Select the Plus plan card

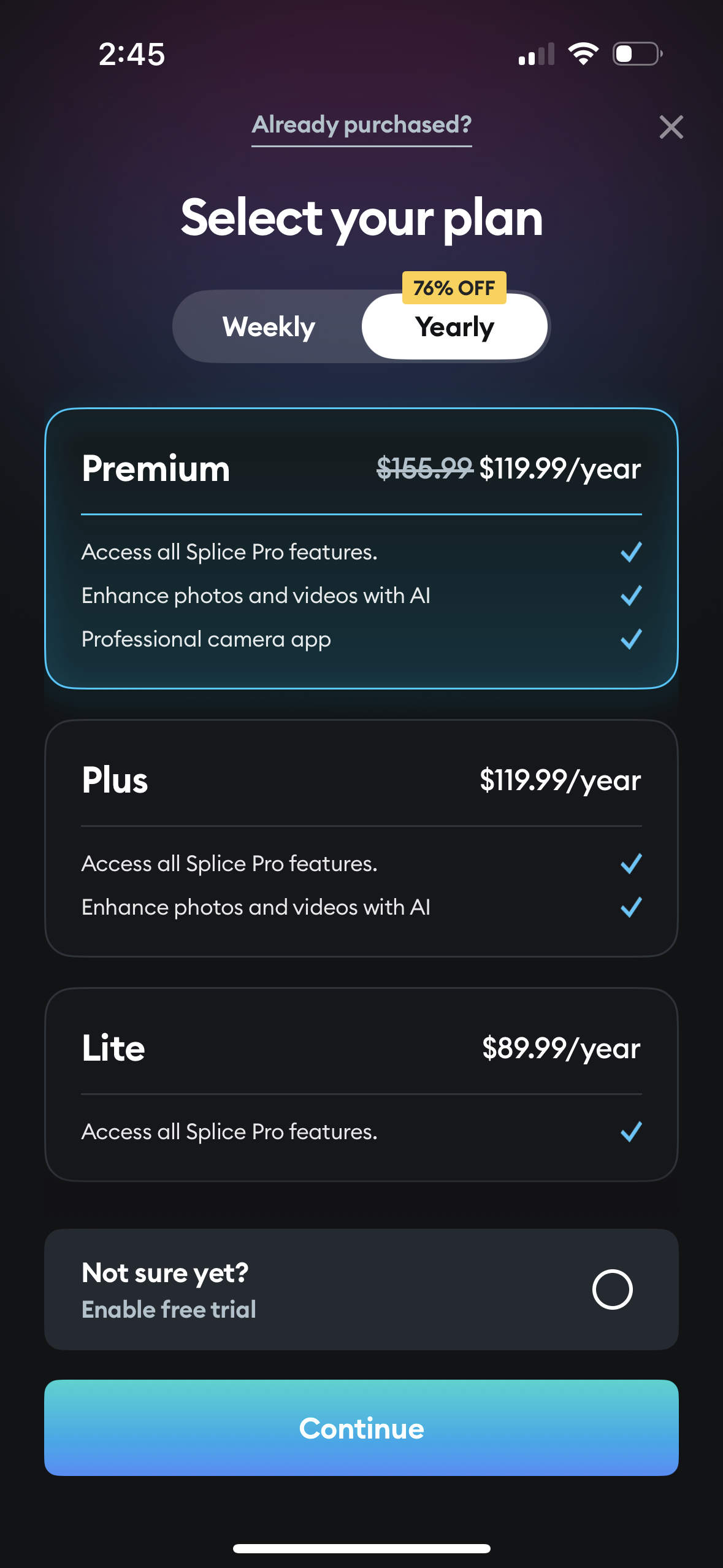pos(361,838)
